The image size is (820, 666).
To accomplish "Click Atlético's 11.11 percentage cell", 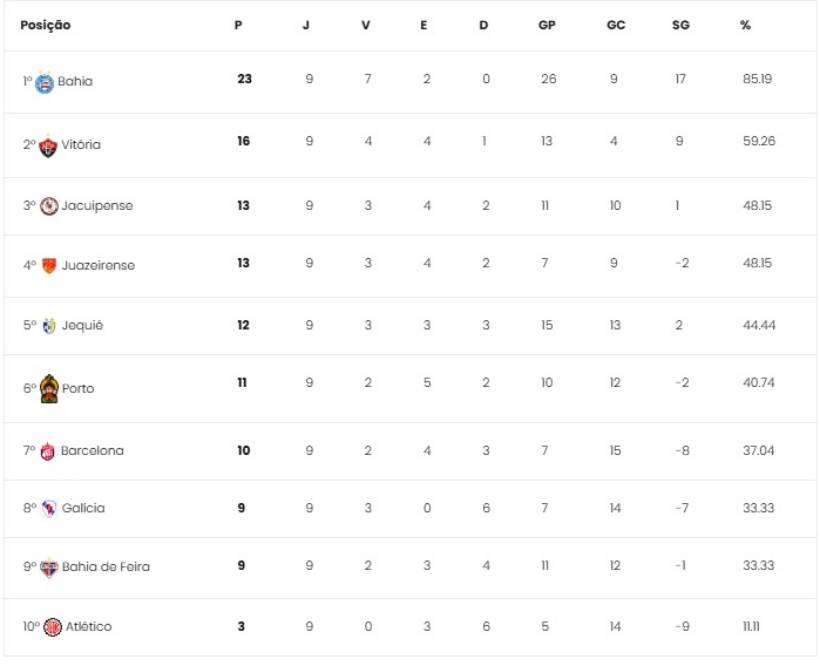I will pyautogui.click(x=750, y=627).
